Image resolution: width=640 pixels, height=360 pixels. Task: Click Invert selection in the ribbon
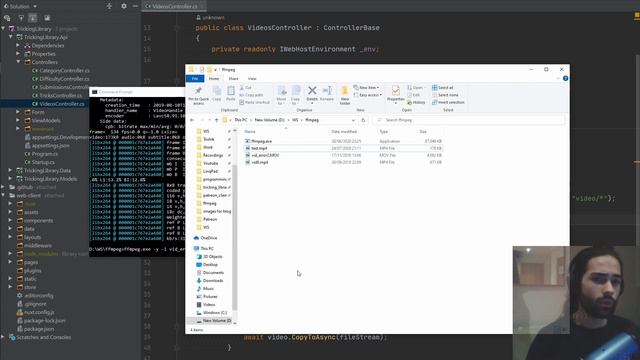click(448, 102)
